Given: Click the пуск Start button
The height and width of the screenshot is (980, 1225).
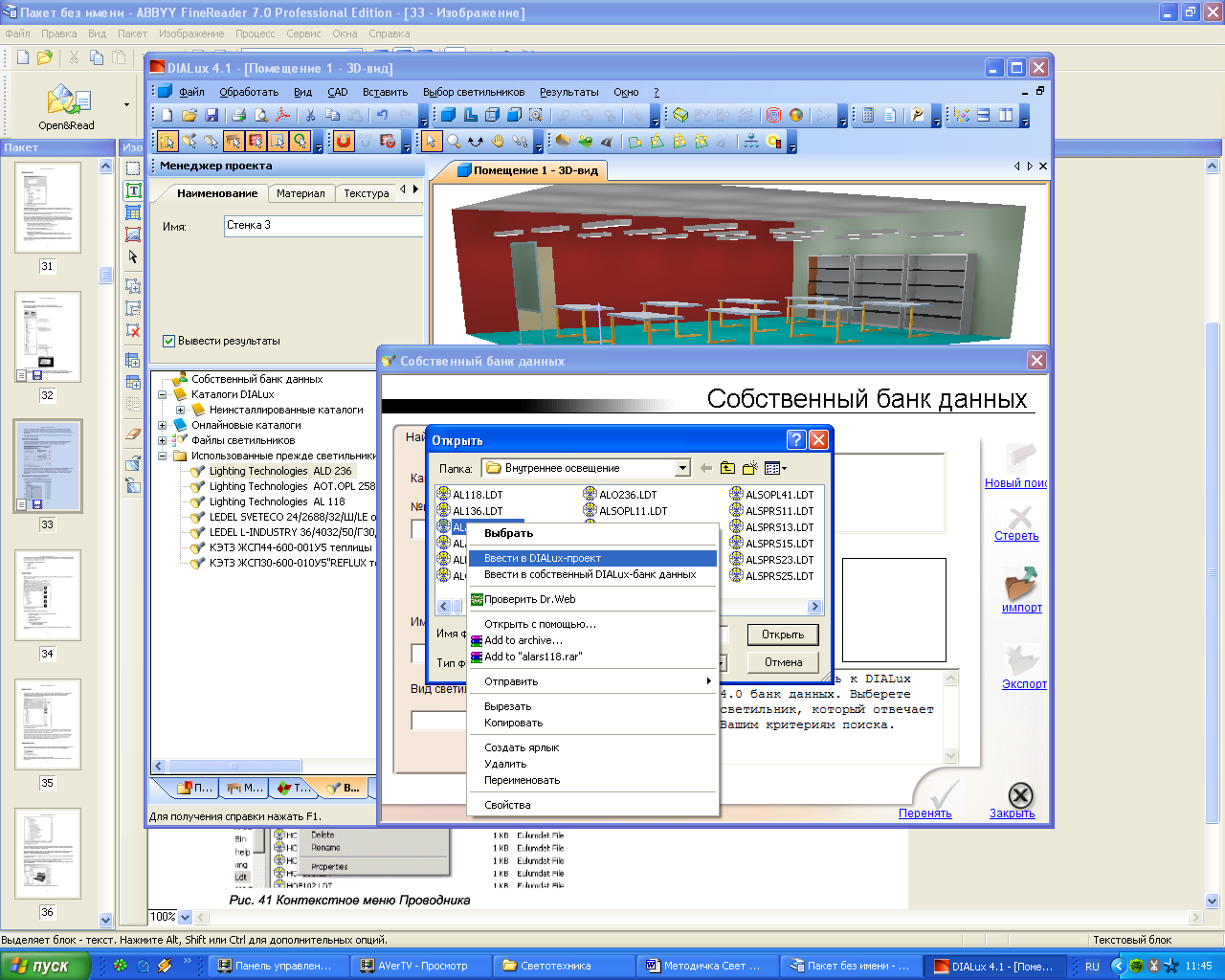Looking at the screenshot, I should [x=45, y=966].
